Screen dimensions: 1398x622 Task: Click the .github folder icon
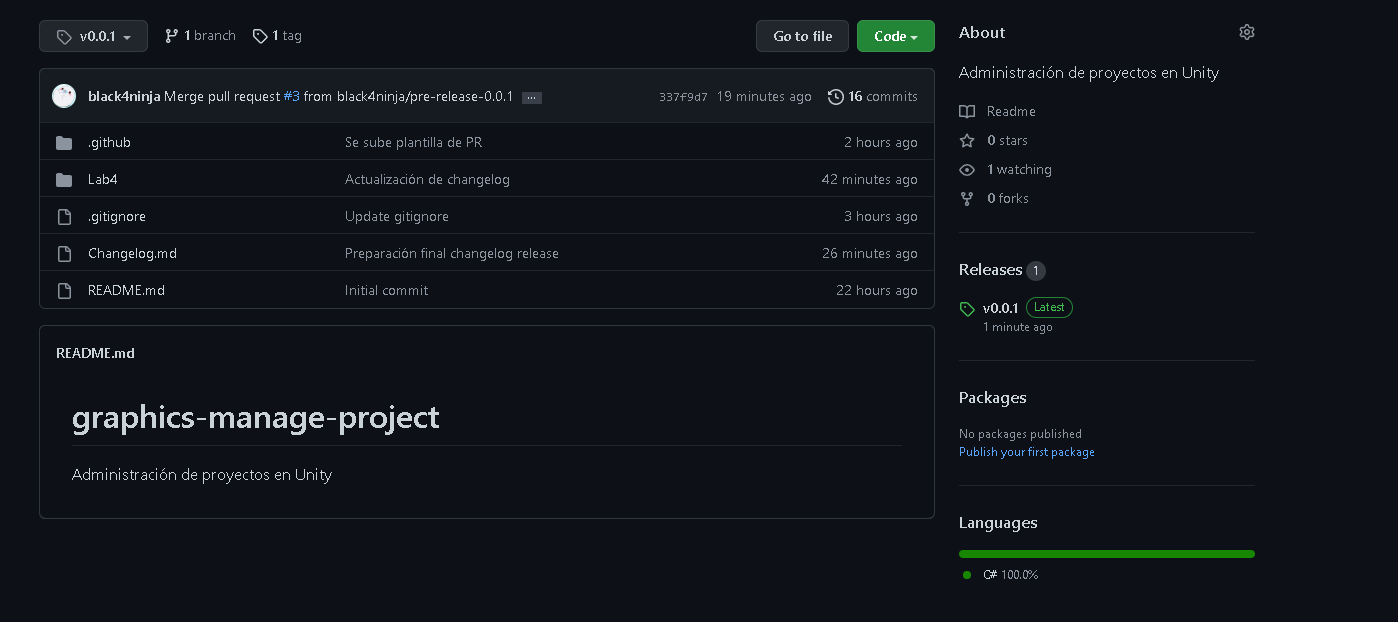pos(64,143)
